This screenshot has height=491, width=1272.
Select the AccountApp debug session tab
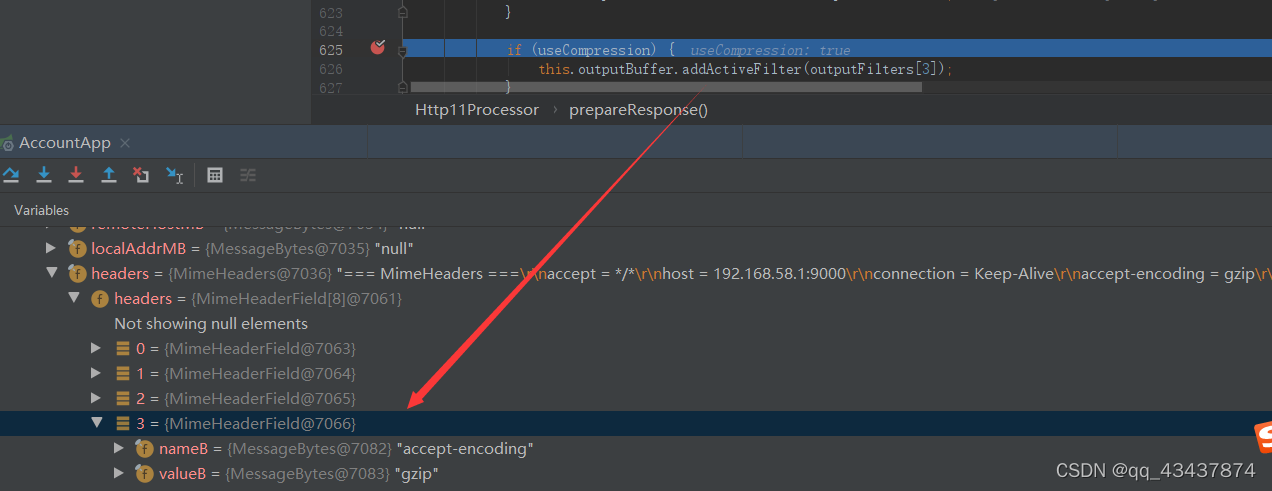64,143
